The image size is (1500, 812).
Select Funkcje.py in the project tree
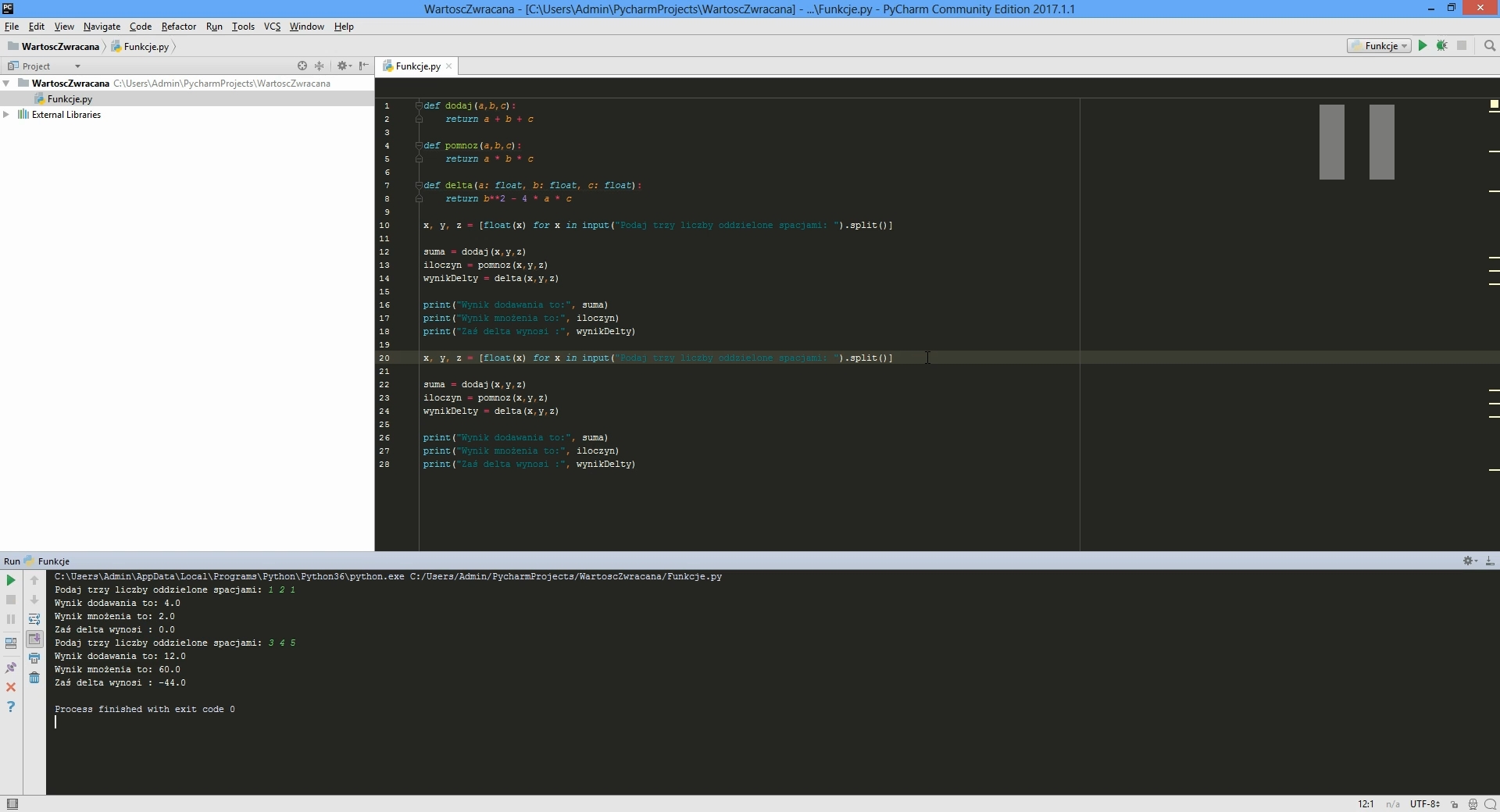(x=70, y=99)
